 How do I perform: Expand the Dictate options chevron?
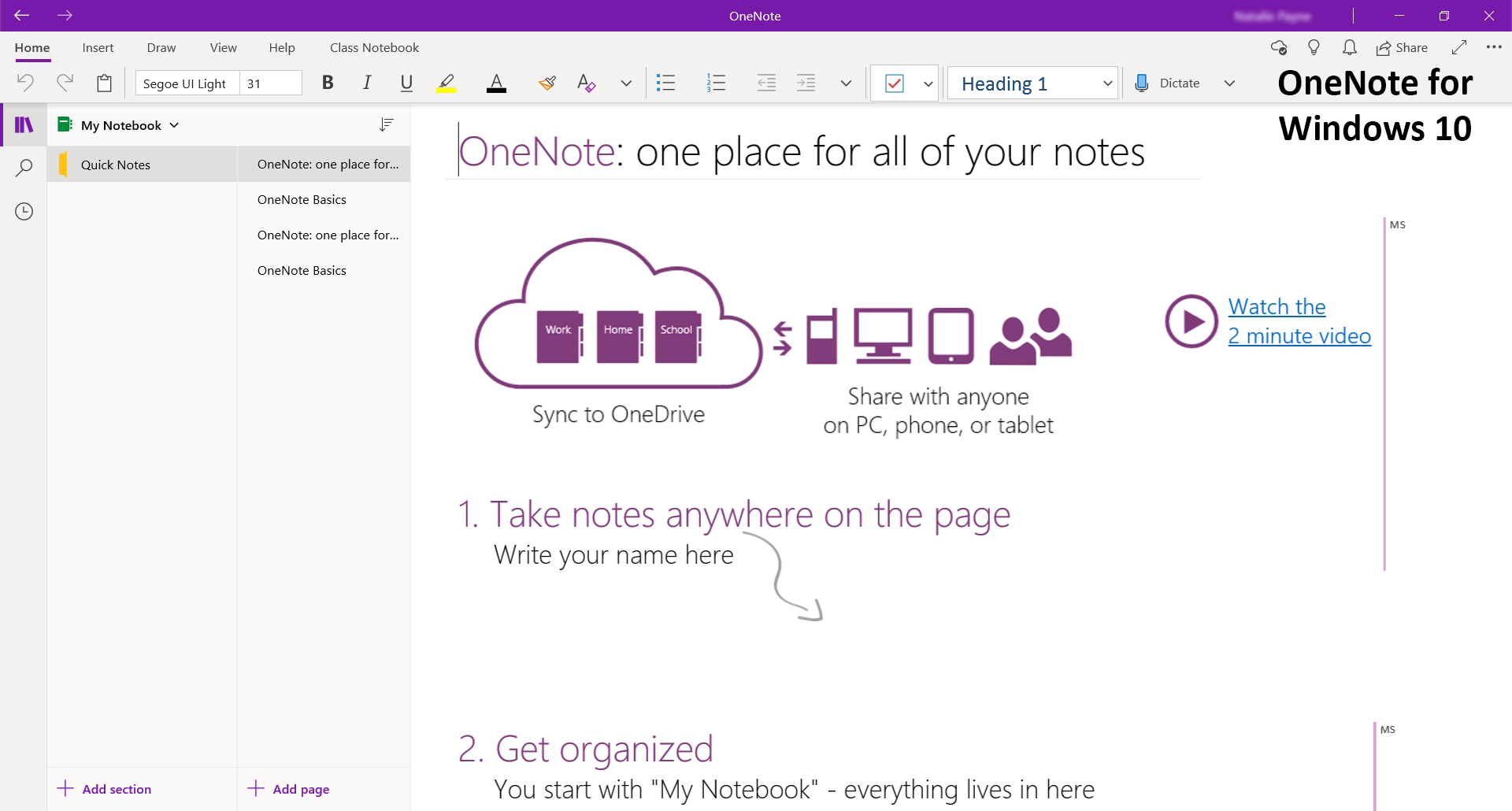[x=1229, y=83]
